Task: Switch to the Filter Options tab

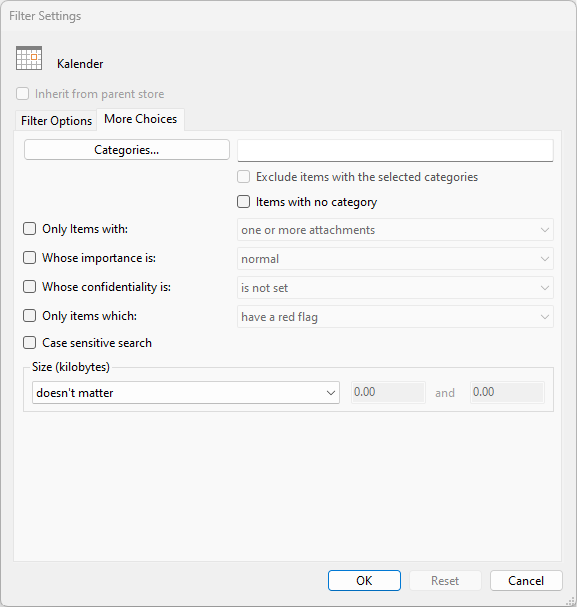Action: (56, 121)
